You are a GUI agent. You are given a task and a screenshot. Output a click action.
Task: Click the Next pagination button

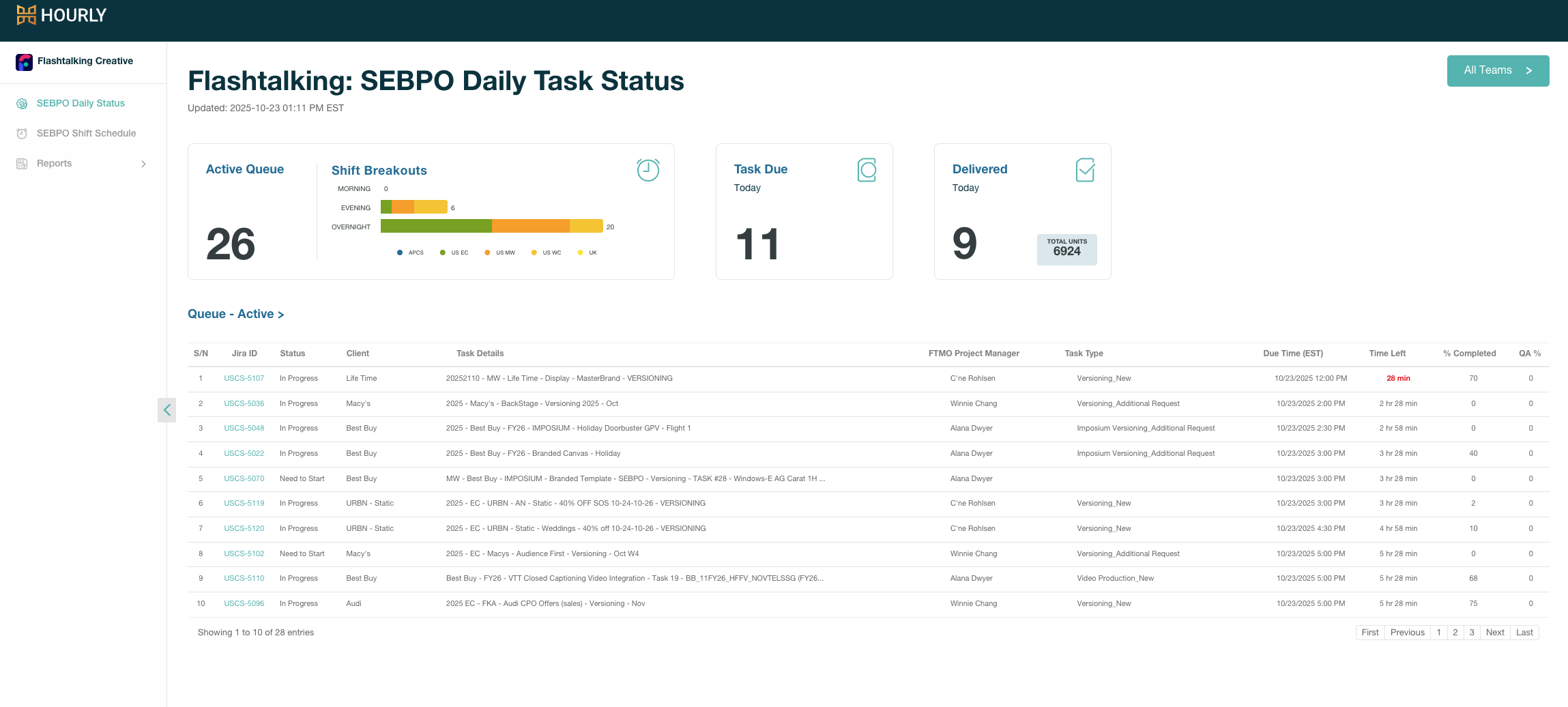tap(1494, 633)
